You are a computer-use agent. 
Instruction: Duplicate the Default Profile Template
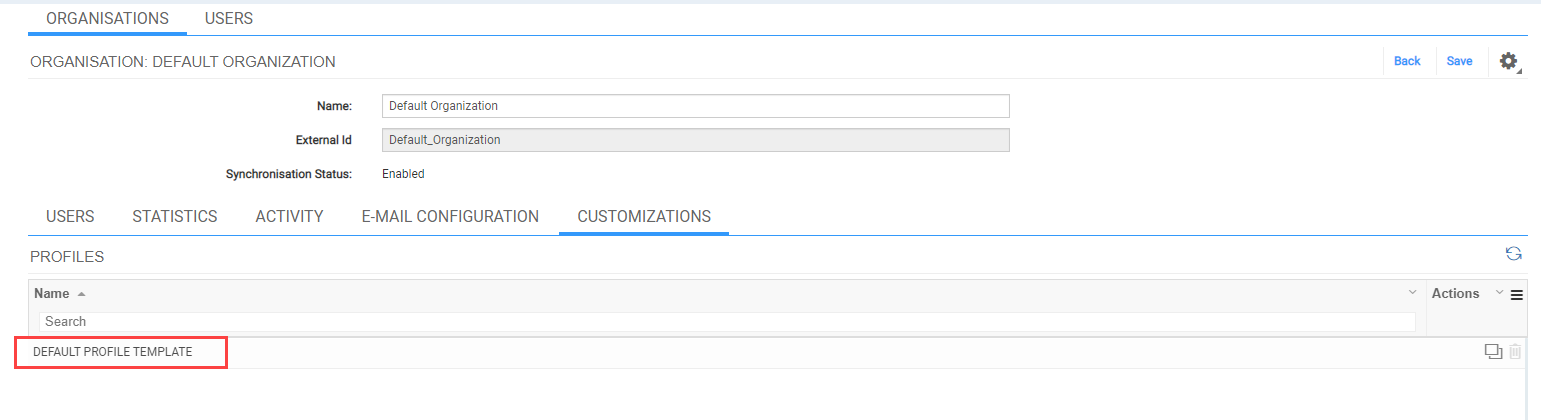coord(1494,351)
